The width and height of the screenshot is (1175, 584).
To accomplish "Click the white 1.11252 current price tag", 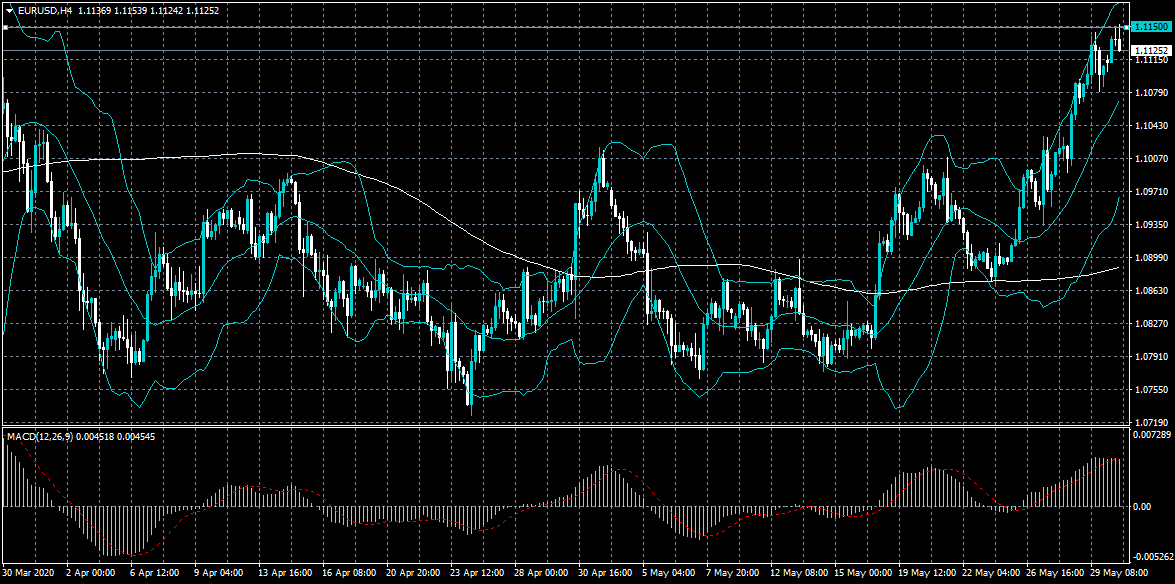I will click(1151, 50).
